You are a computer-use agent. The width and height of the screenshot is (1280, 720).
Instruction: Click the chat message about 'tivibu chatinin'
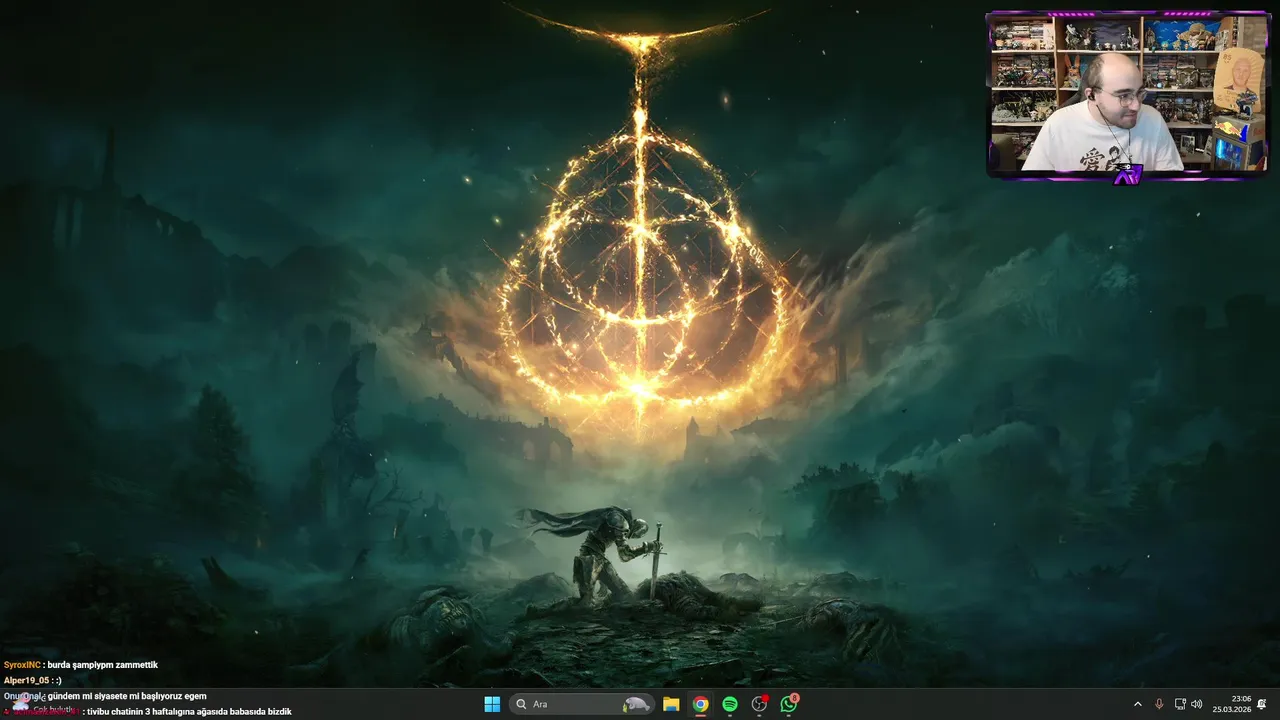(x=189, y=712)
